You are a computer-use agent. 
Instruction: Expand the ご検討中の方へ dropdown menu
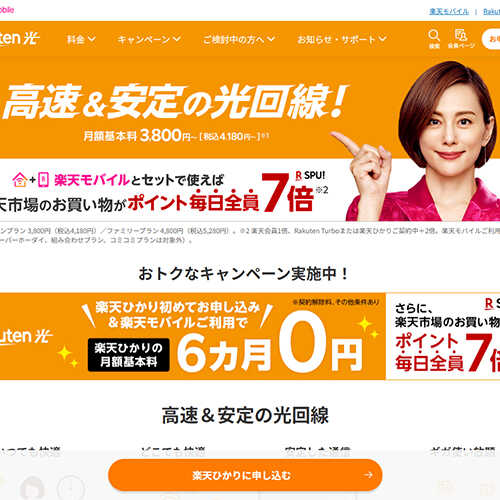(239, 39)
